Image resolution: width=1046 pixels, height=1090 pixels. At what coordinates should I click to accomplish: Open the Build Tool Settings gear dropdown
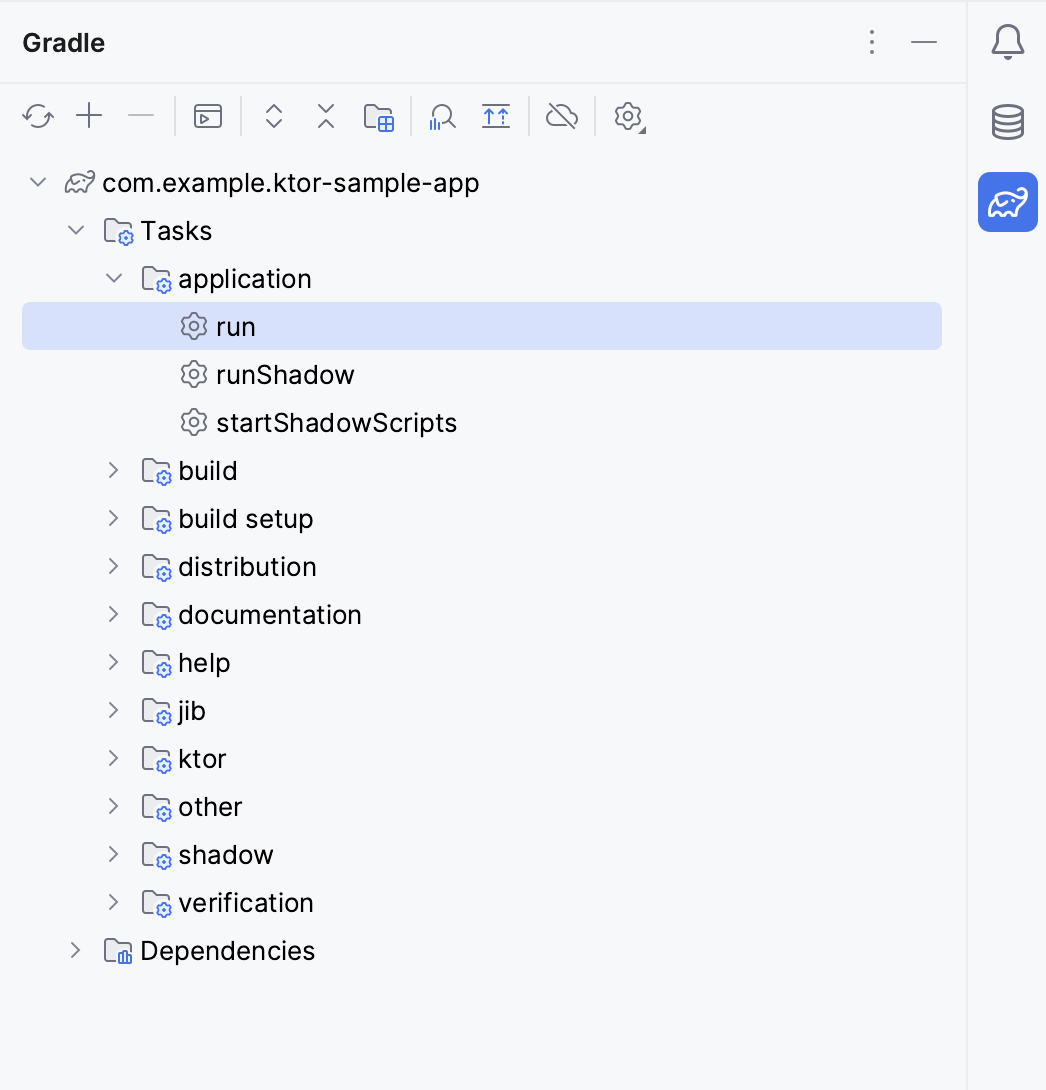pyautogui.click(x=630, y=117)
